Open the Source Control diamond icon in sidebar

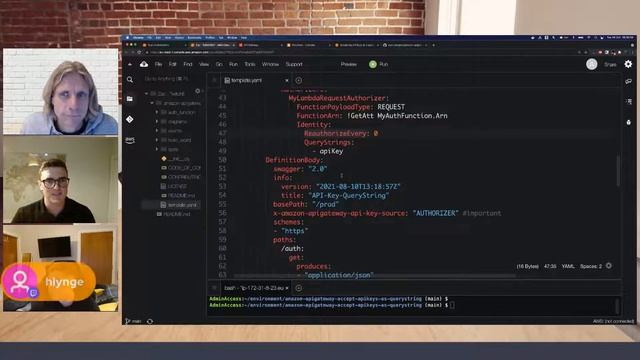pyautogui.click(x=130, y=119)
